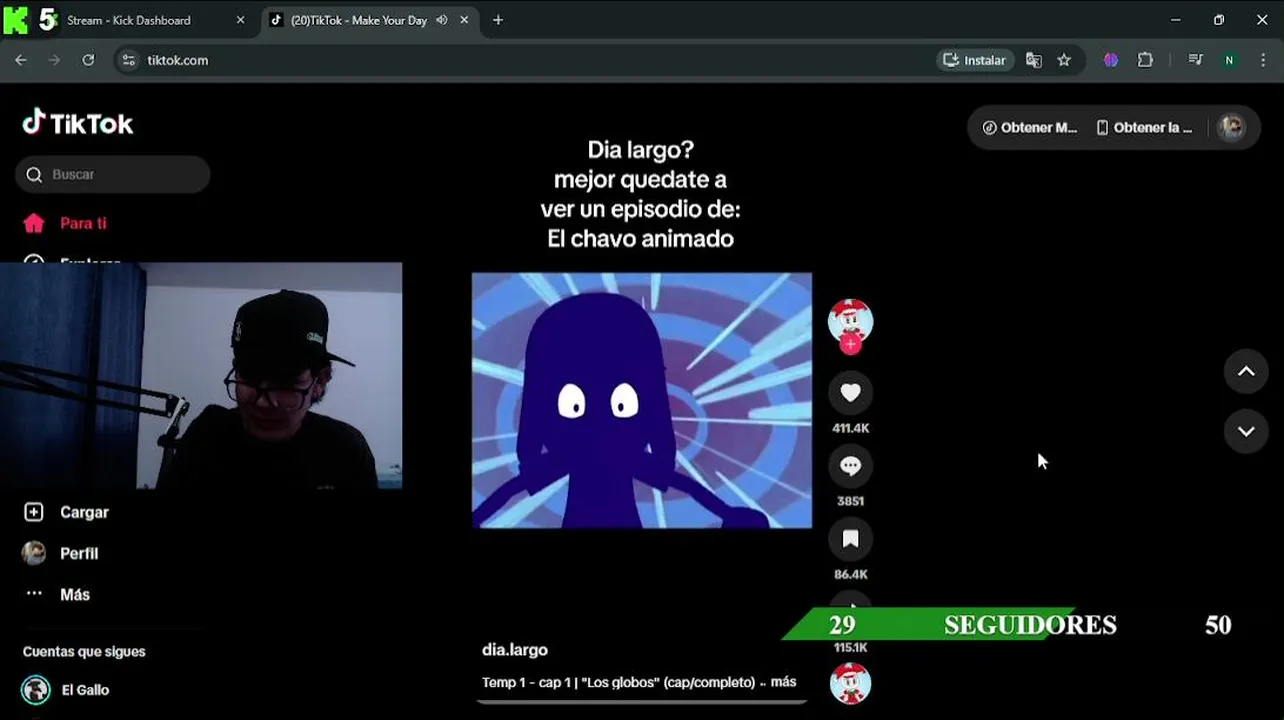The height and width of the screenshot is (720, 1284).
Task: Translate this page icon
Action: pos(1034,60)
